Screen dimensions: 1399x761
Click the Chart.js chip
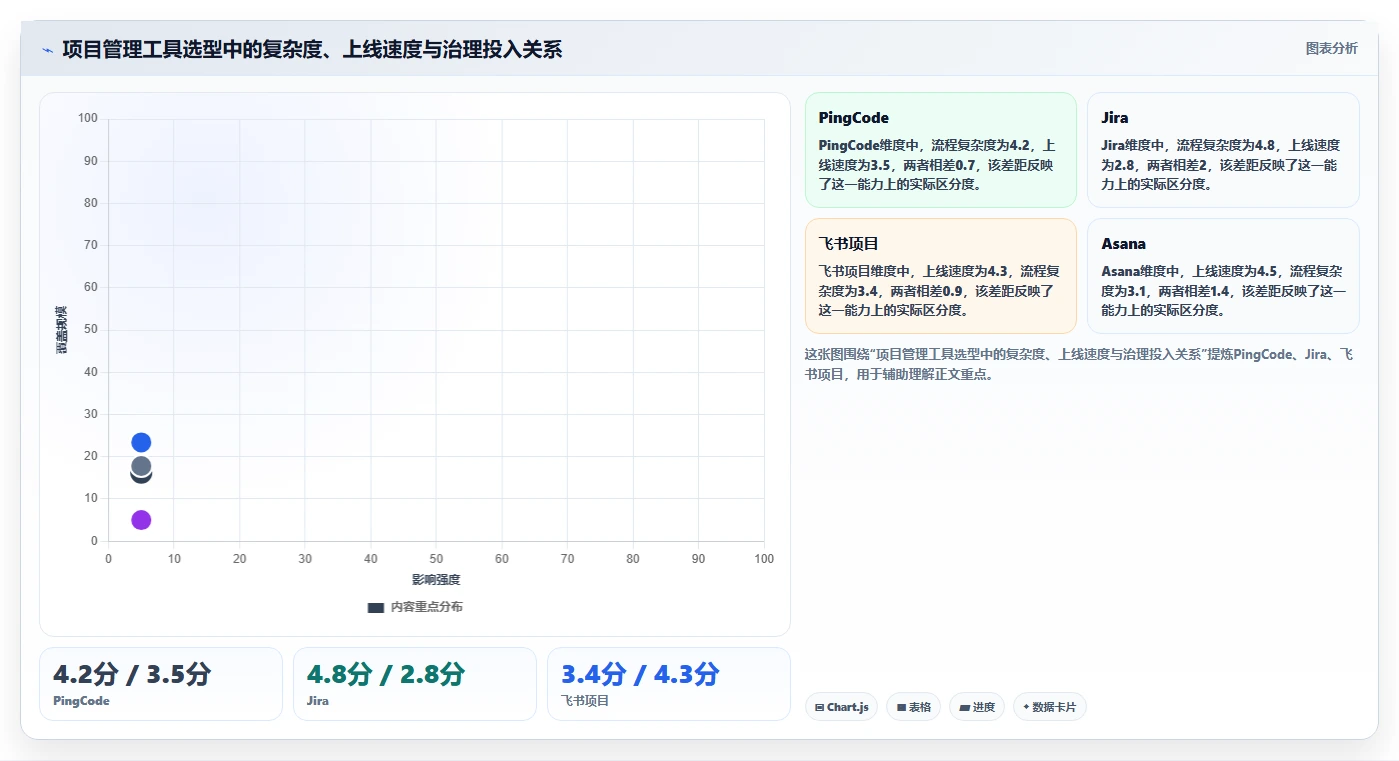coord(841,707)
